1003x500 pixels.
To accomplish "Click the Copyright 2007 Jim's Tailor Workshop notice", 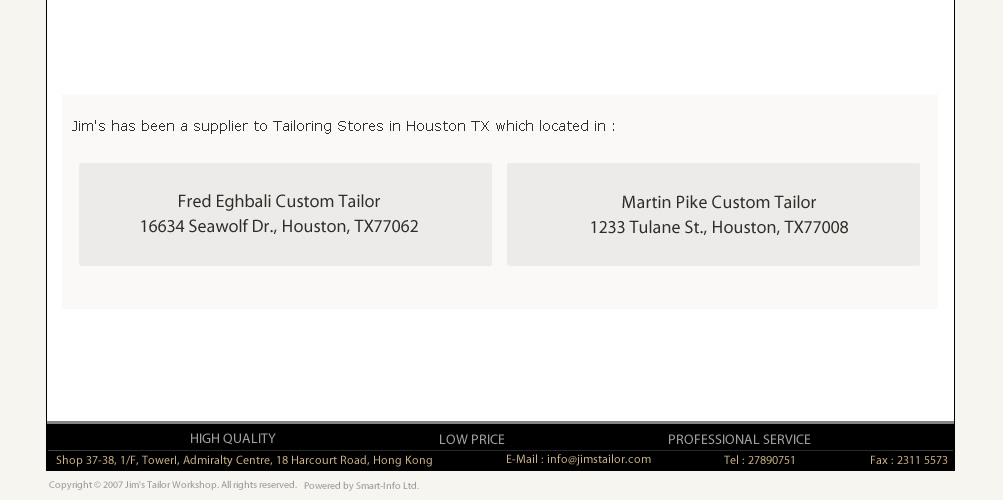I will (x=172, y=485).
